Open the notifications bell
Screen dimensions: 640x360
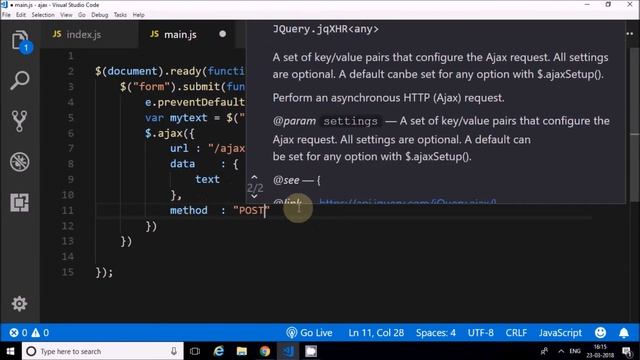(x=624, y=333)
